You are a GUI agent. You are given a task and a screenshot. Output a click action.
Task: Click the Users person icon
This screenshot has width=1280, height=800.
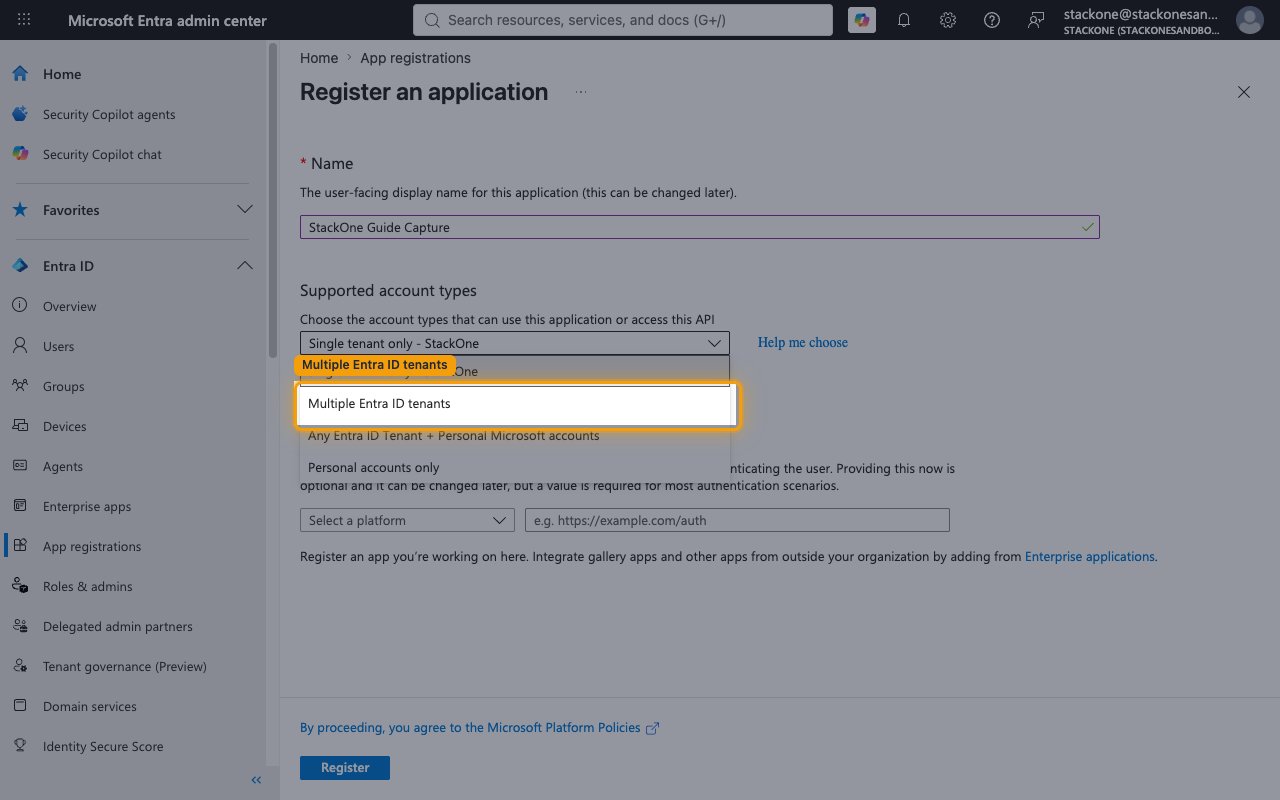click(x=20, y=346)
